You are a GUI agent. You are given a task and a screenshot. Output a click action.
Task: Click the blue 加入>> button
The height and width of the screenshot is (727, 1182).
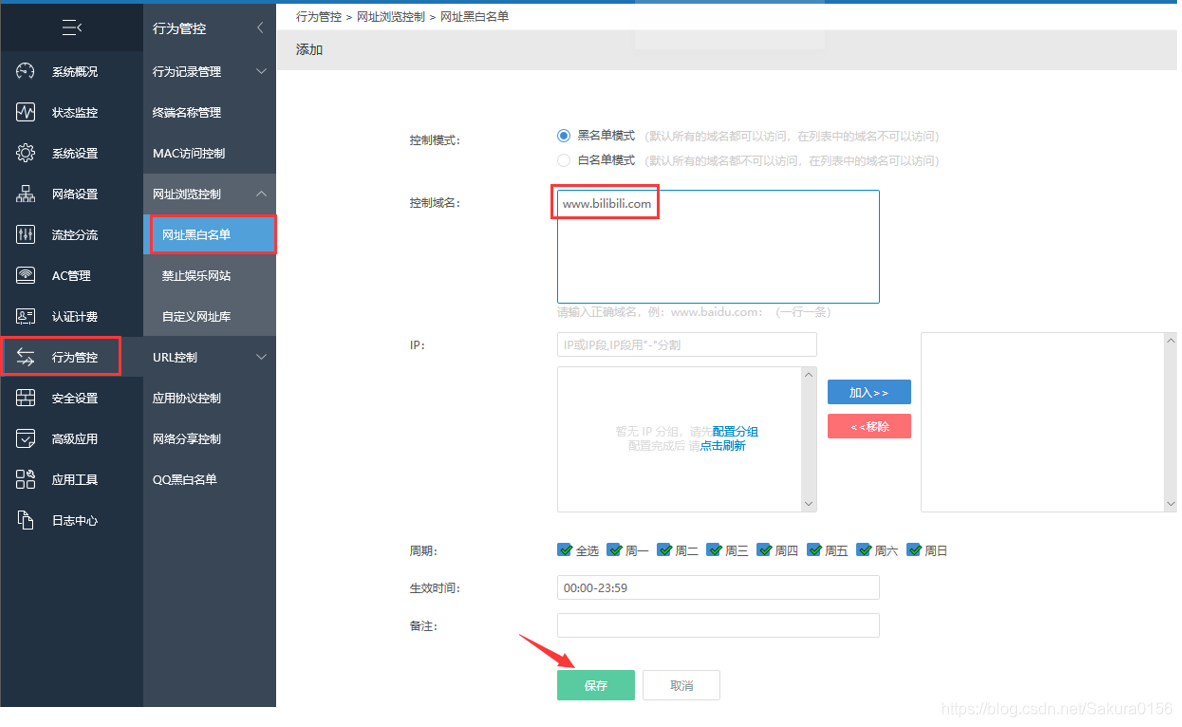[869, 392]
